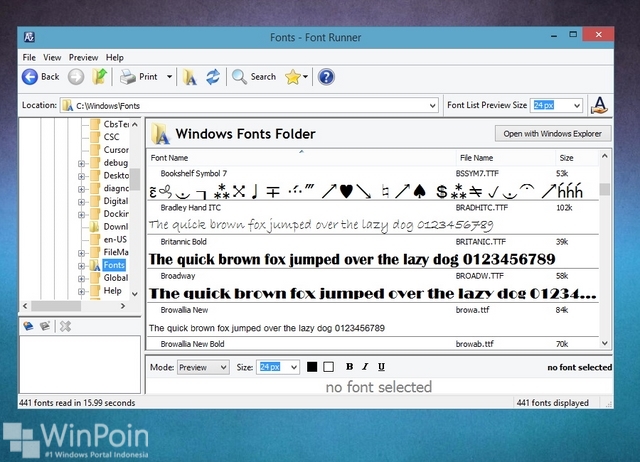Image resolution: width=640 pixels, height=462 pixels.
Task: Select the Browallia New font name
Action: [x=184, y=310]
